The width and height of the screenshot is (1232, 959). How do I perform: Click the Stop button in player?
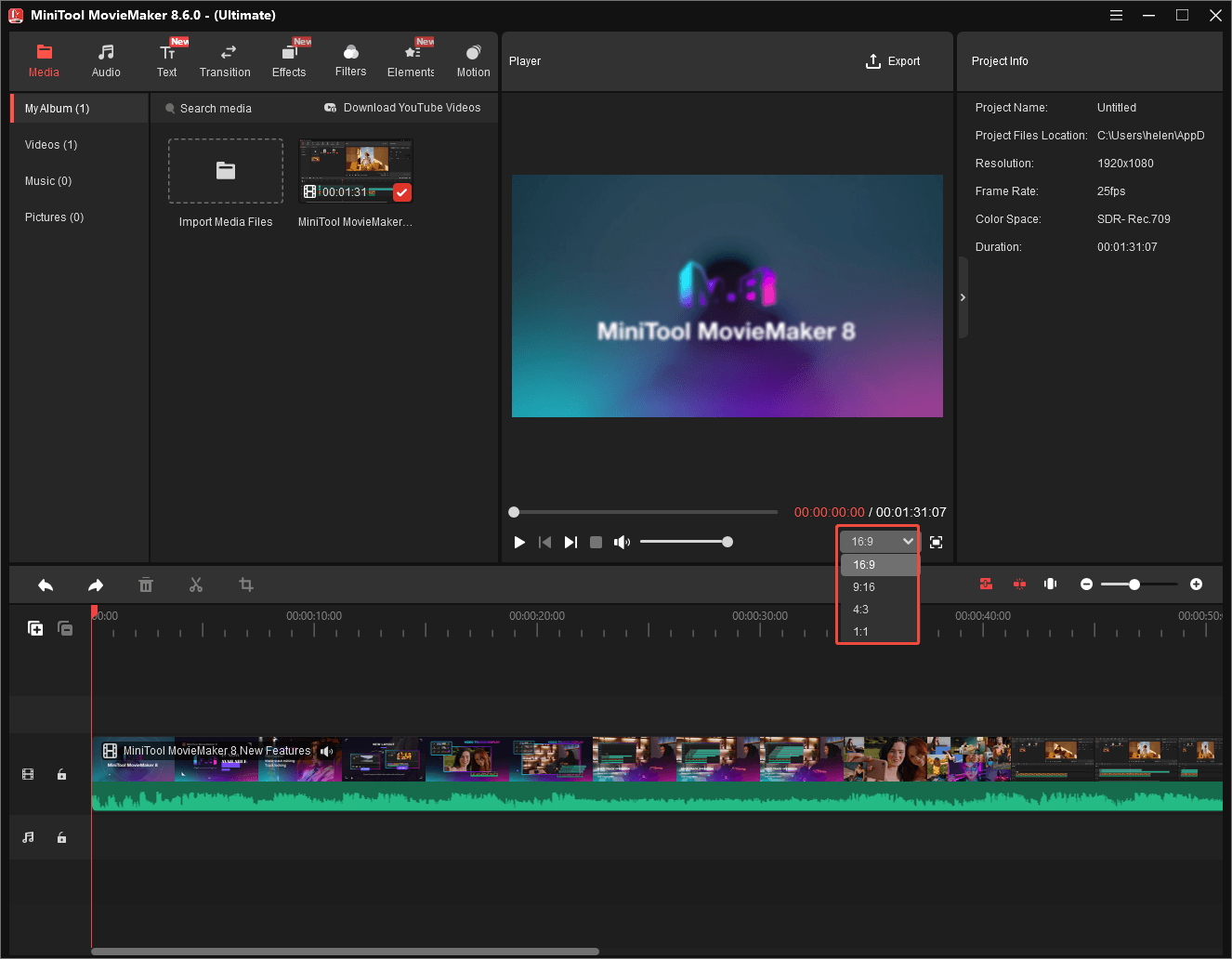tap(596, 542)
